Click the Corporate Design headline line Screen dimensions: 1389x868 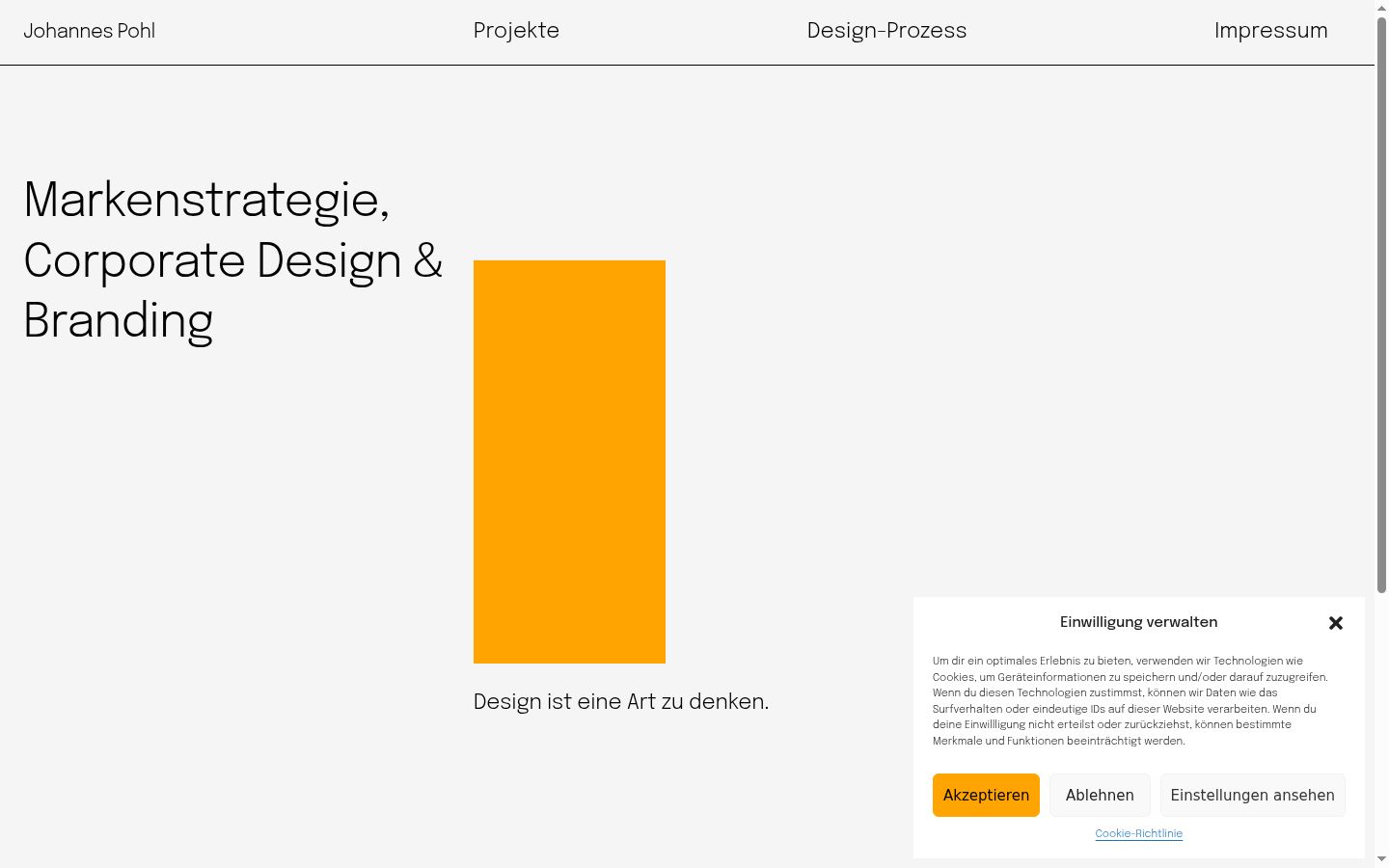pyautogui.click(x=232, y=261)
